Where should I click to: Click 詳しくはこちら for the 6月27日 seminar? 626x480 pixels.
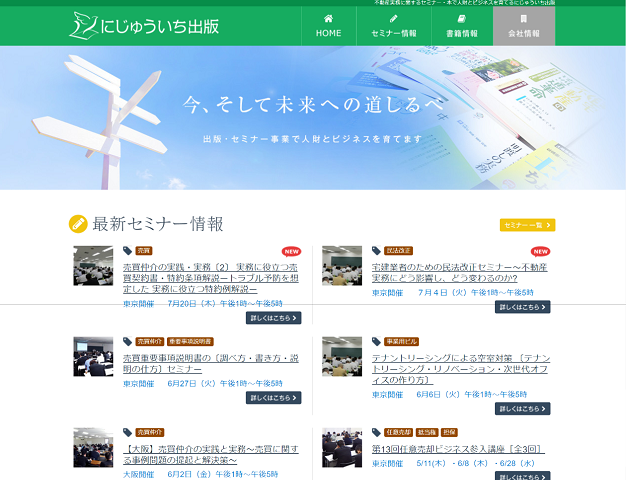tap(273, 398)
